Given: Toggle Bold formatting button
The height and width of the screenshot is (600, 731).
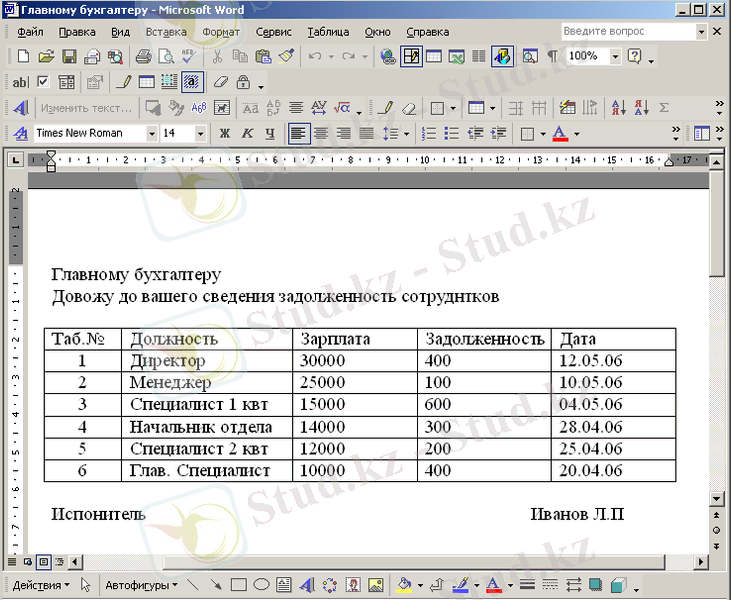Looking at the screenshot, I should [x=225, y=133].
